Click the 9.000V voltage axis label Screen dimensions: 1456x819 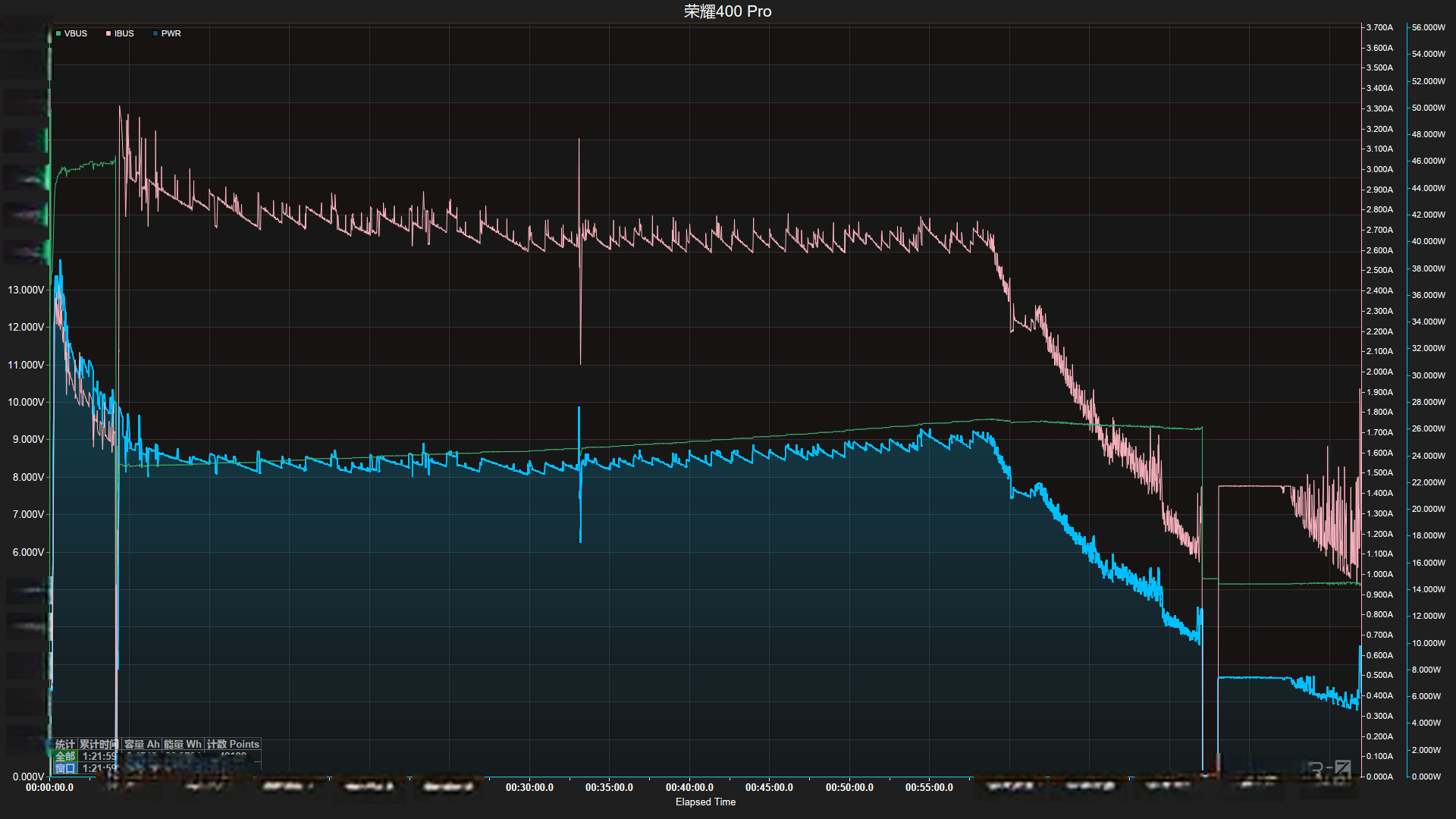(x=28, y=439)
